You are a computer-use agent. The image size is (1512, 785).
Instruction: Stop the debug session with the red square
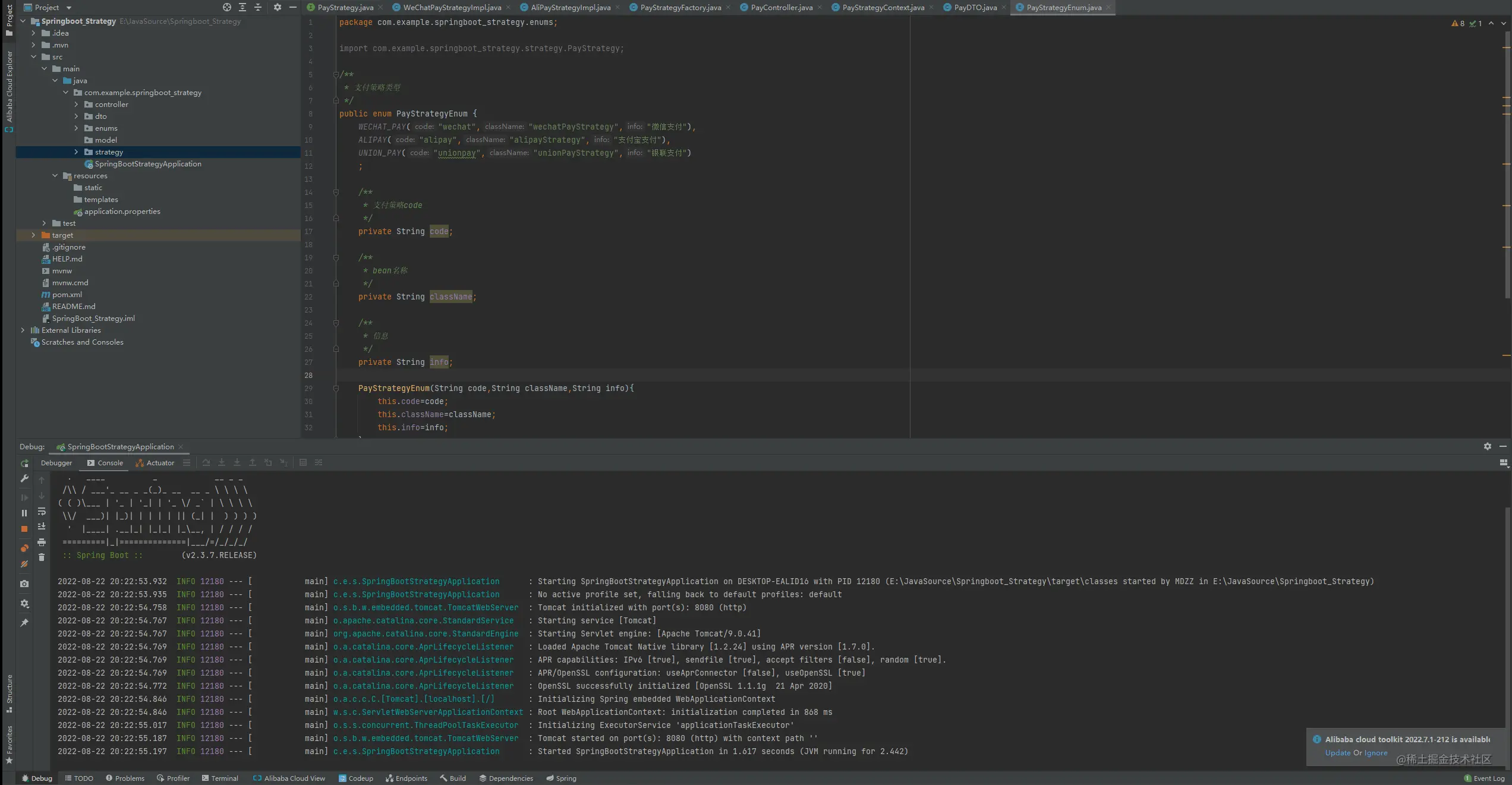click(24, 529)
